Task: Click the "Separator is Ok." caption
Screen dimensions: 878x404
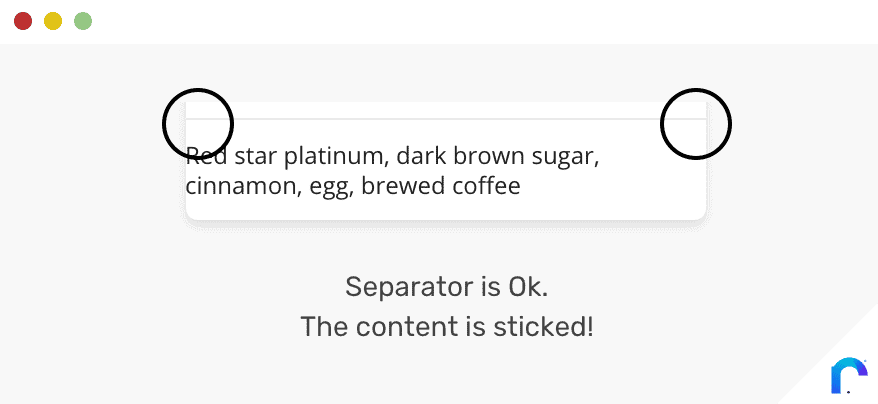Action: click(446, 287)
